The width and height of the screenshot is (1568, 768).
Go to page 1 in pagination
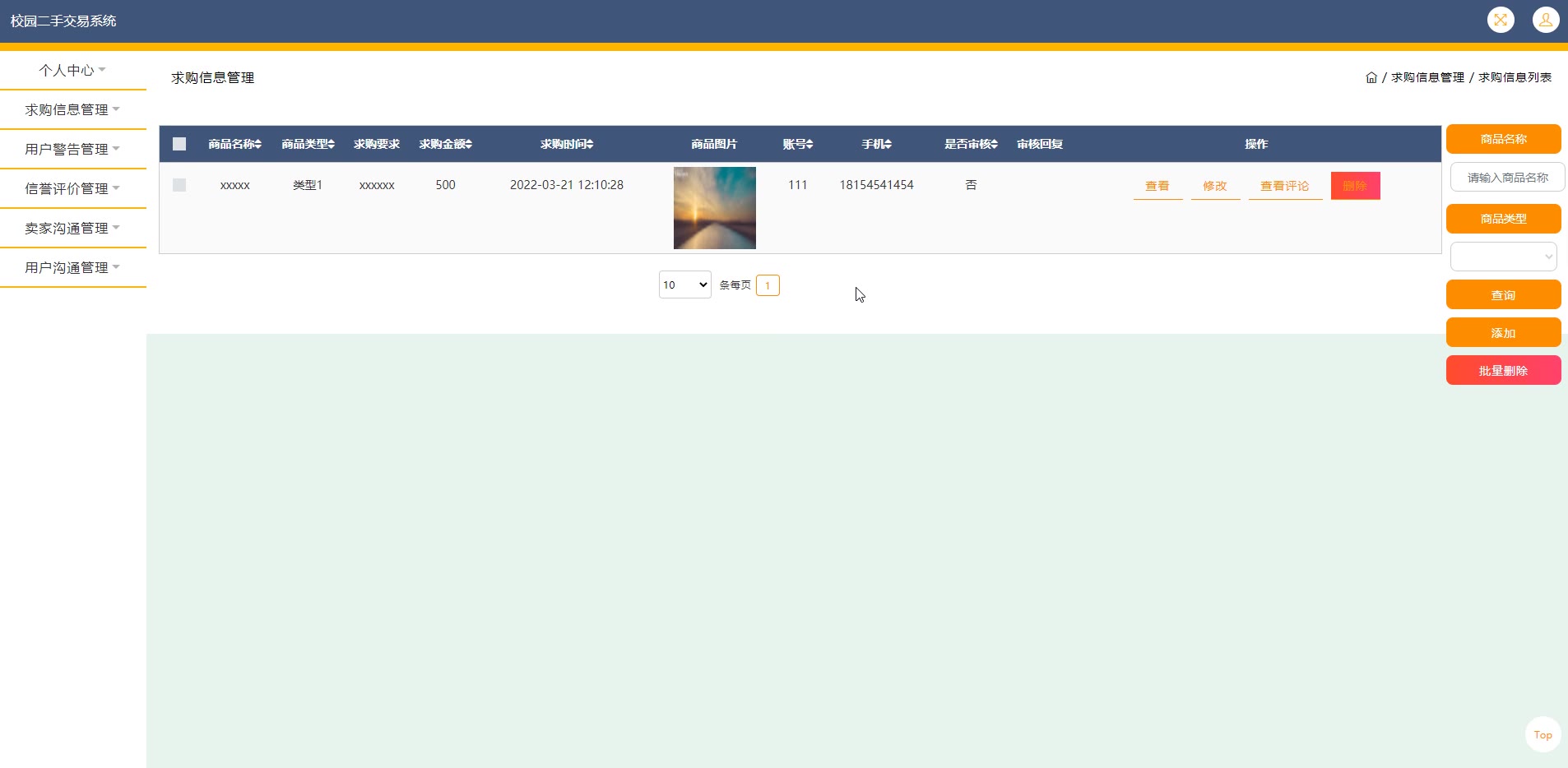pyautogui.click(x=768, y=285)
